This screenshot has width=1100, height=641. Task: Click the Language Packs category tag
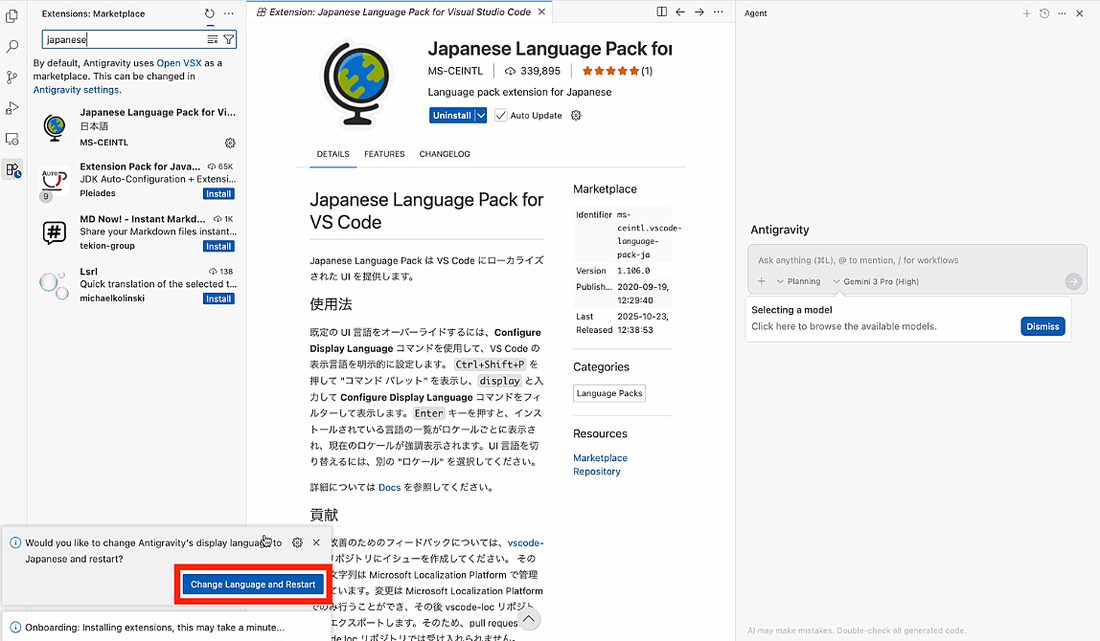[609, 393]
